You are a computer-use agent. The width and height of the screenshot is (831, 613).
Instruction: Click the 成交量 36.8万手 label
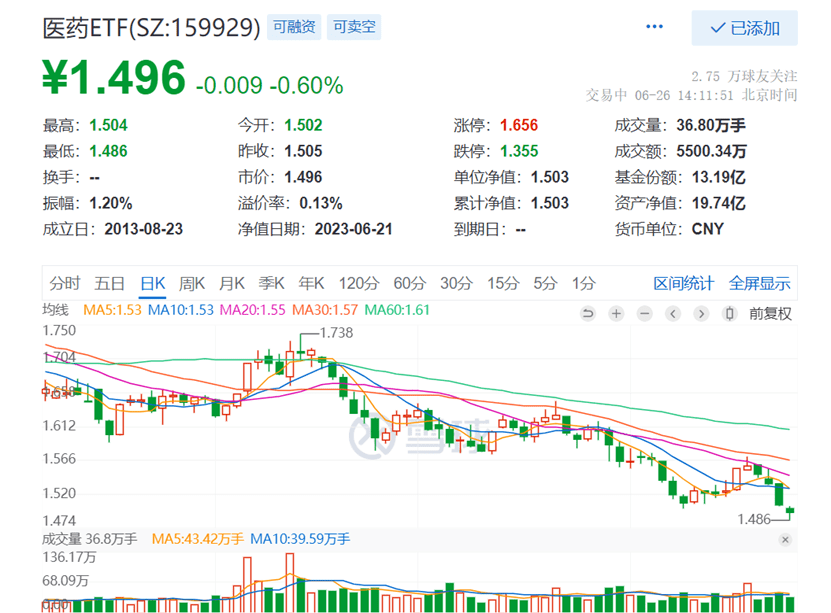(x=90, y=539)
